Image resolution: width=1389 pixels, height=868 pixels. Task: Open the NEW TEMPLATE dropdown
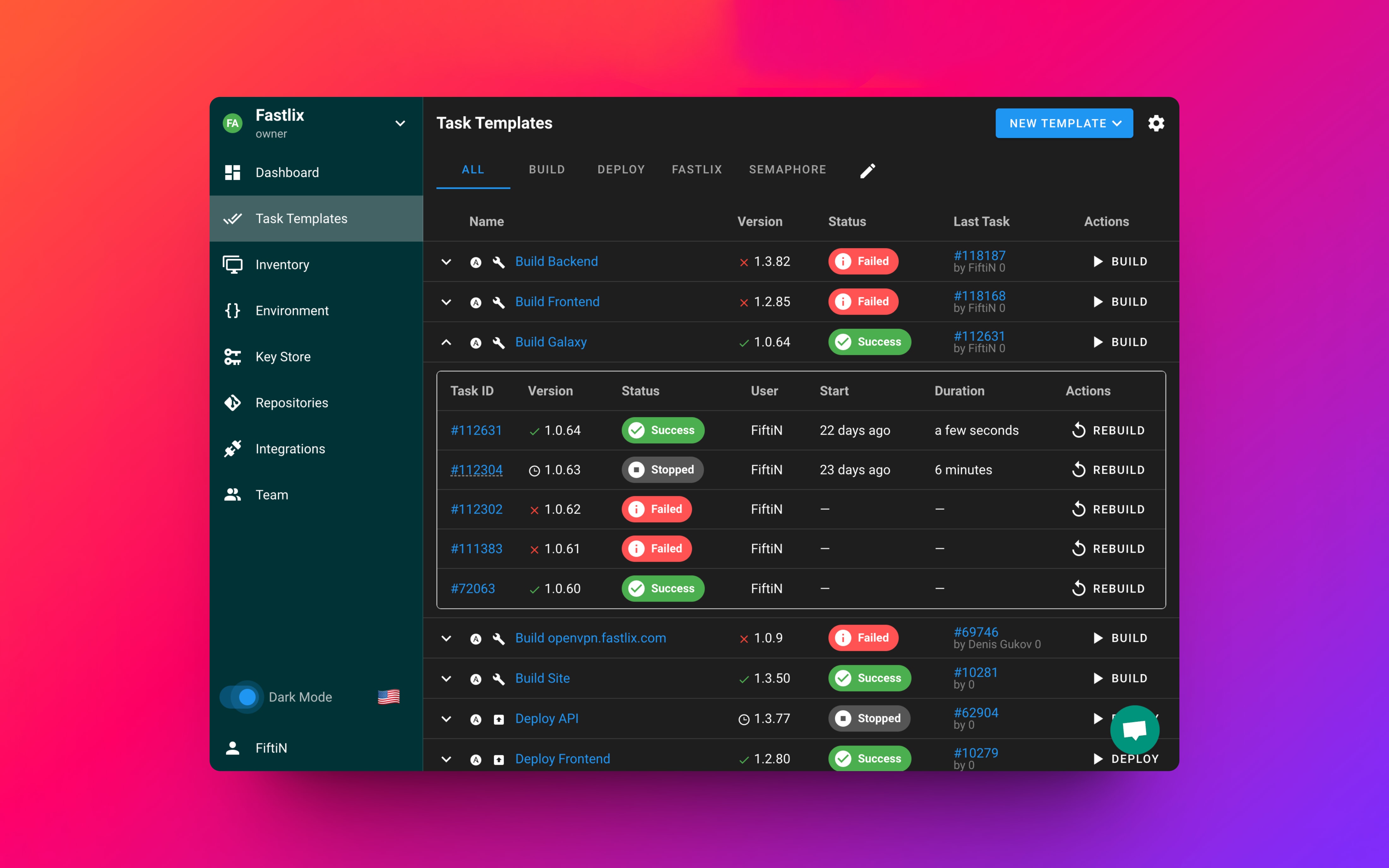1064,123
